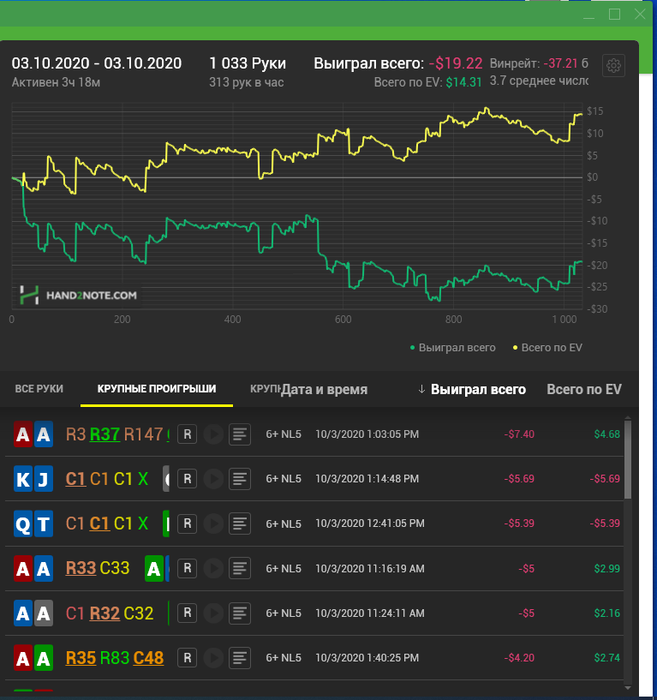This screenshot has width=657, height=700.
Task: Select КРУПНЫЕ ПРОИГРЫШИ tab
Action: tap(157, 389)
